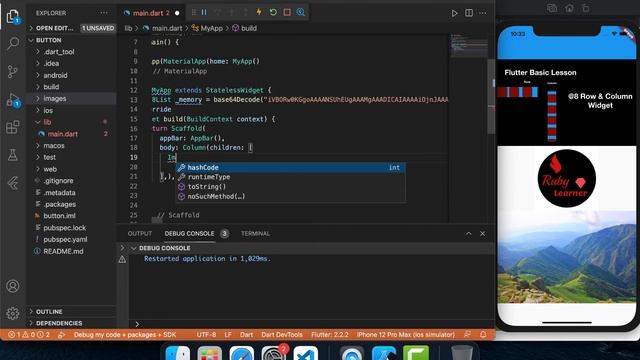Screen dimensions: 640x360
Task: Click Dart DevTools in the status bar
Action: (x=282, y=335)
